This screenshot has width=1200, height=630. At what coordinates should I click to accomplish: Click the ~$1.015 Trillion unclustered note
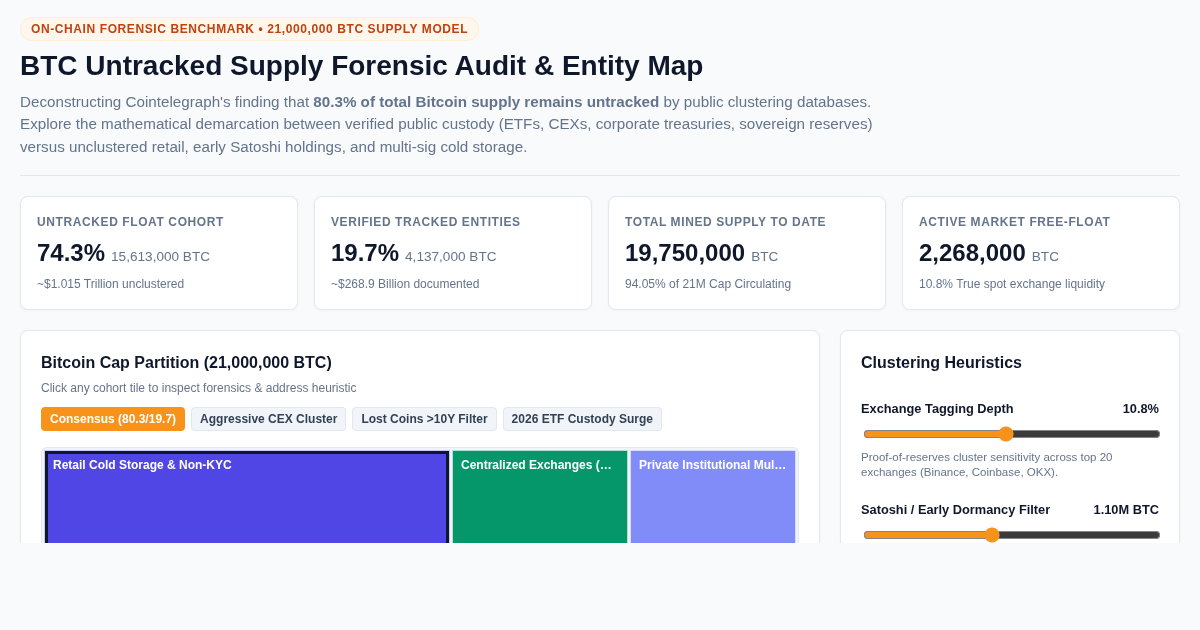(x=111, y=284)
